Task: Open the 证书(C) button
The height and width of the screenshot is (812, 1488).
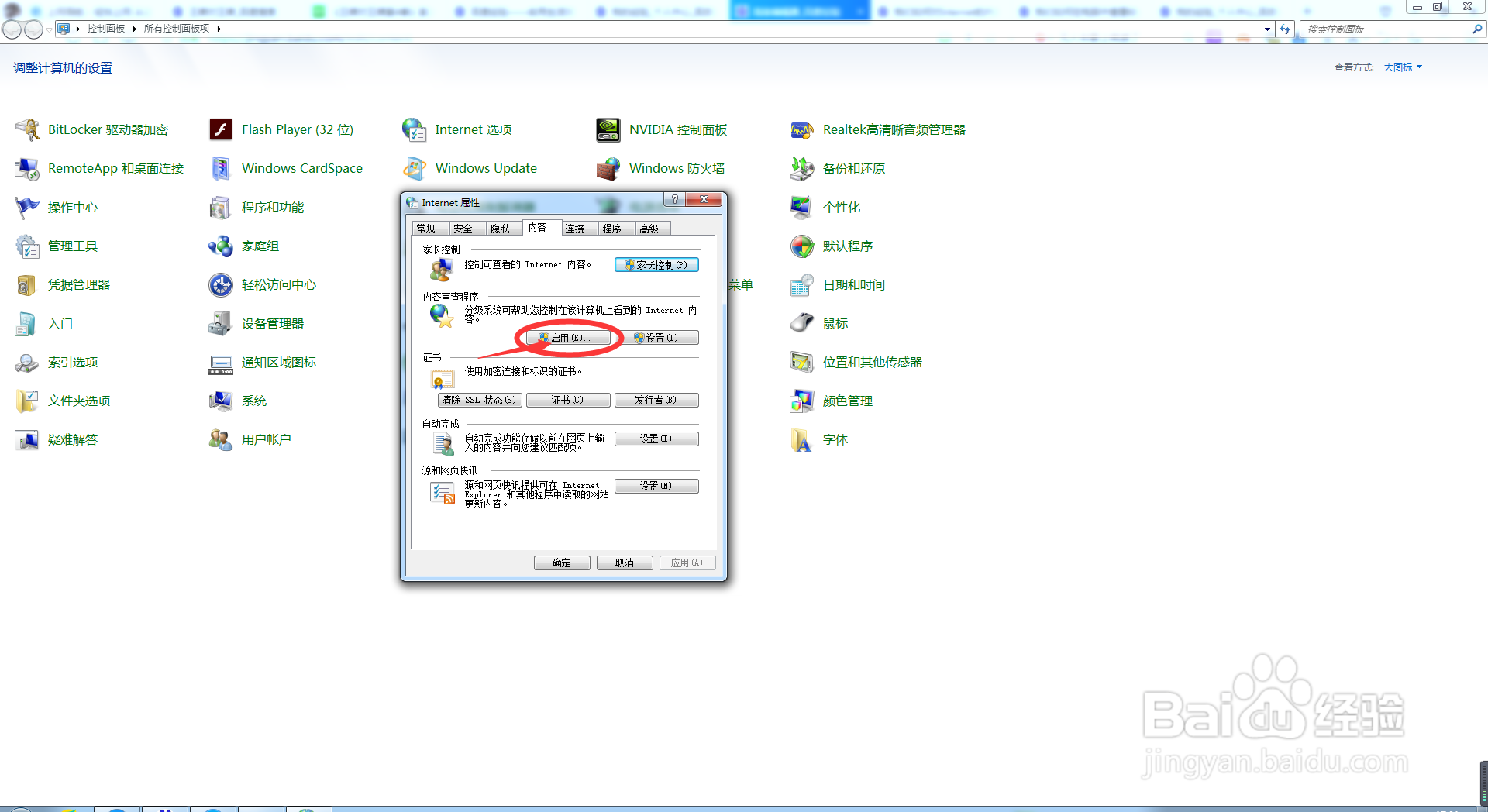Action: 568,400
